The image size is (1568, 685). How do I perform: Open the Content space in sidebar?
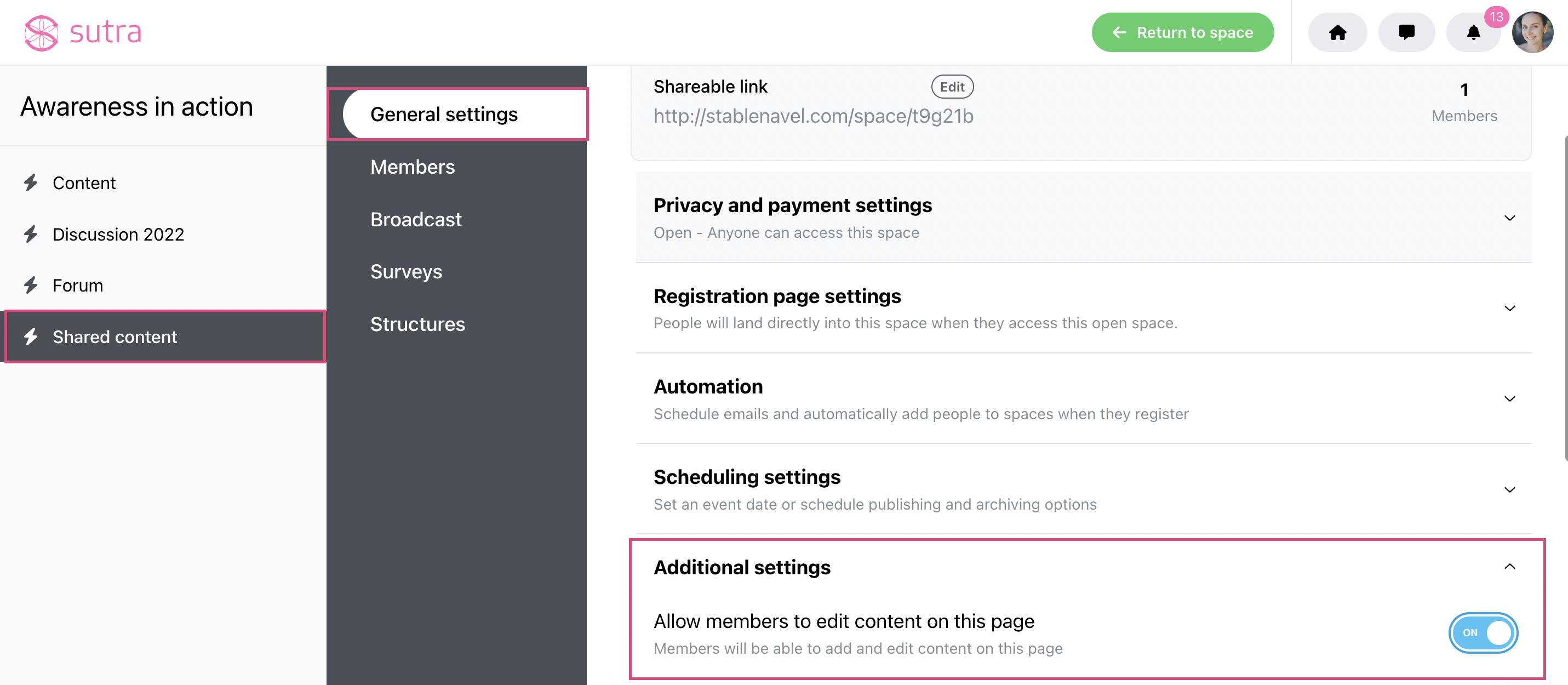[x=163, y=182]
